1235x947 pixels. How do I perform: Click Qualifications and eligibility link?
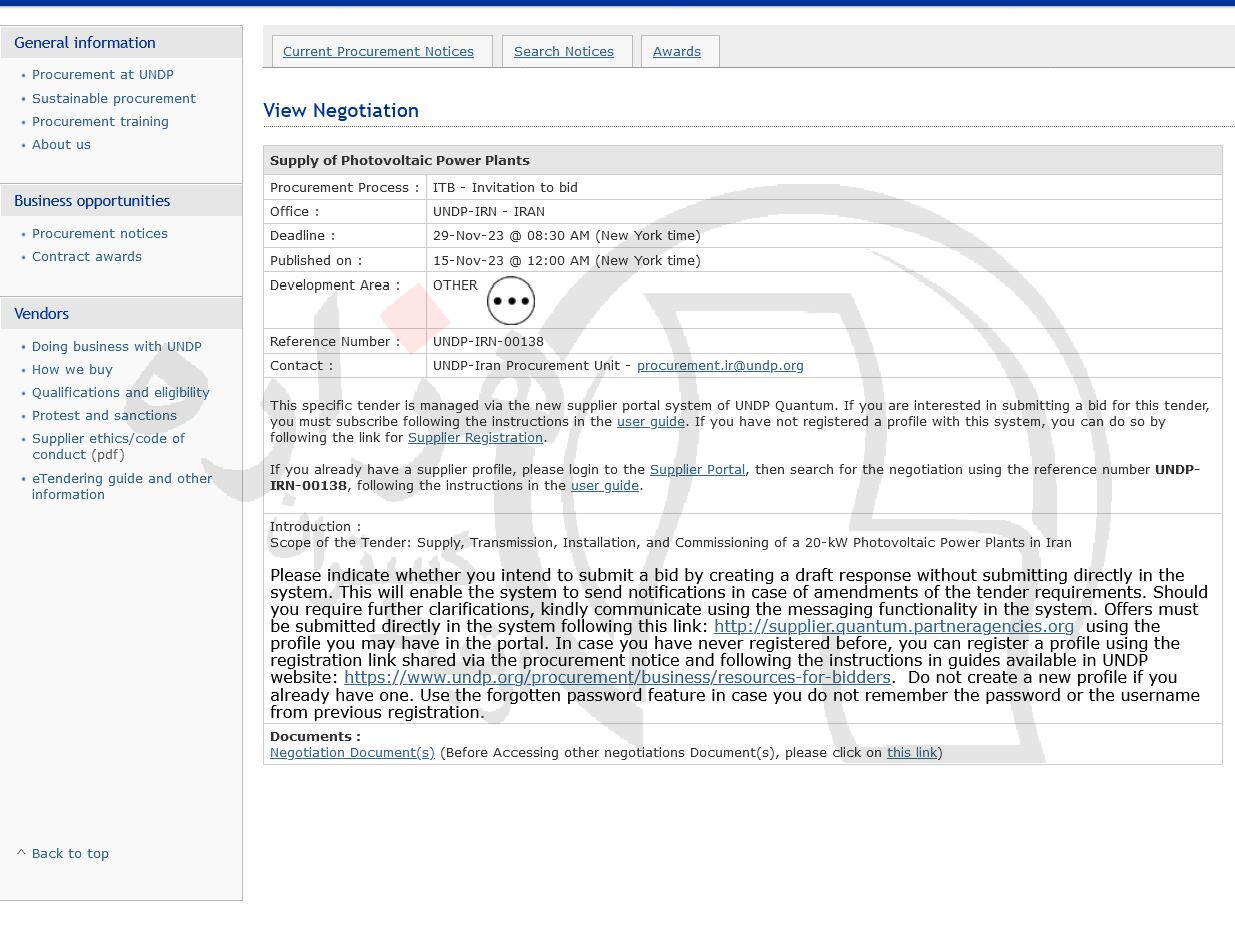(121, 393)
